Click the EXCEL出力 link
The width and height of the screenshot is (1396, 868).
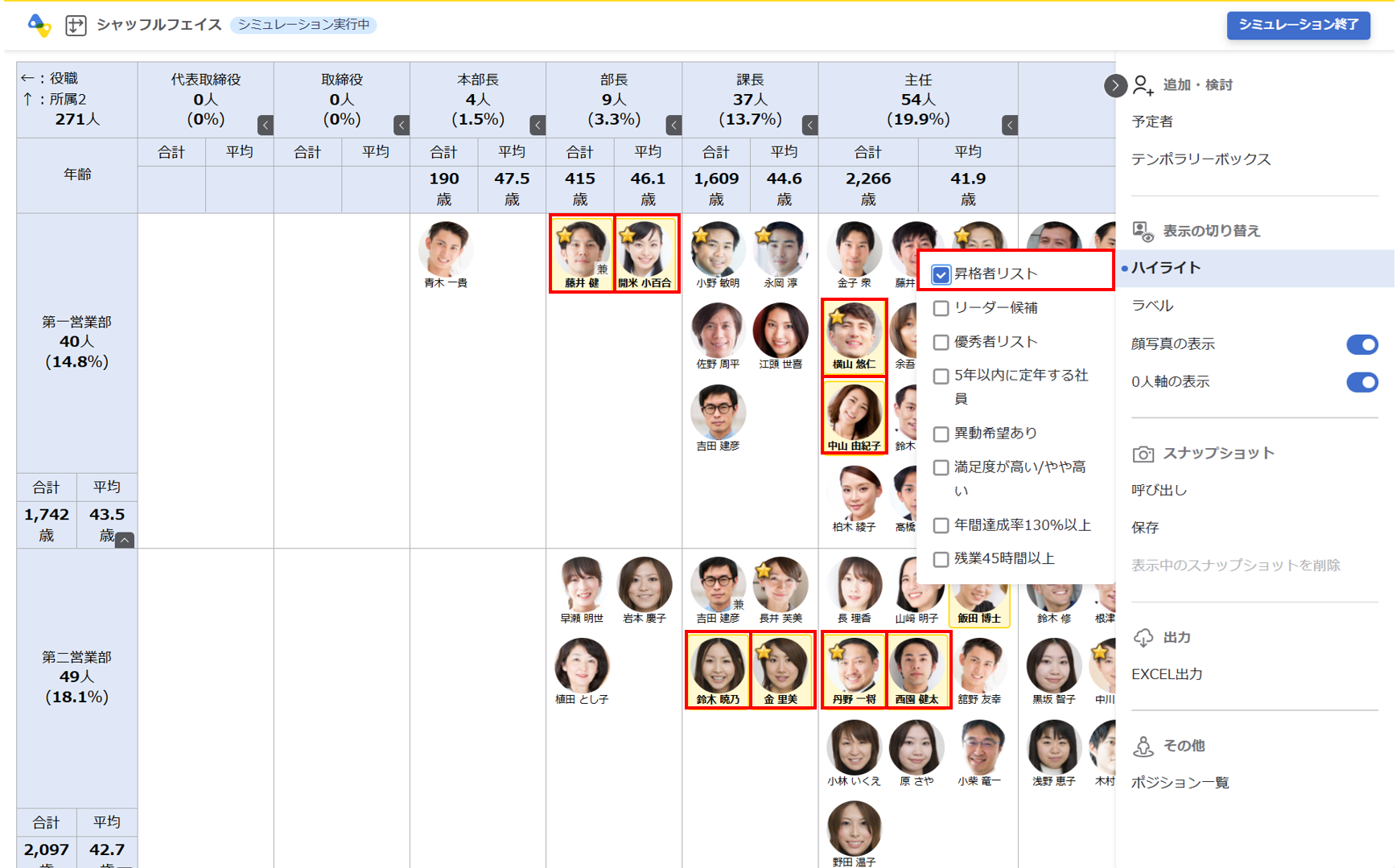click(1166, 674)
